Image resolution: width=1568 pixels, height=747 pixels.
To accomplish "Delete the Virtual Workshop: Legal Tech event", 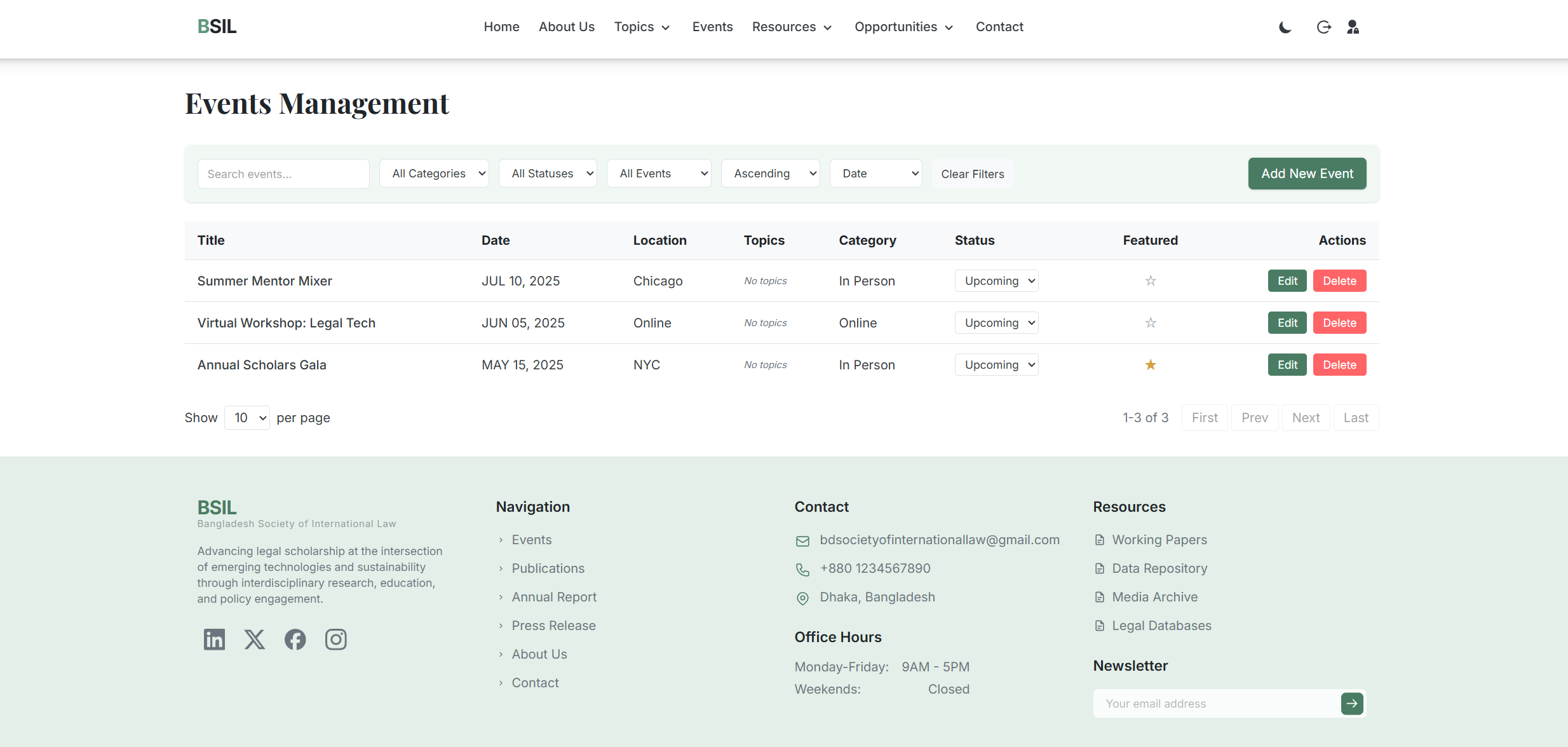I will pyautogui.click(x=1339, y=322).
